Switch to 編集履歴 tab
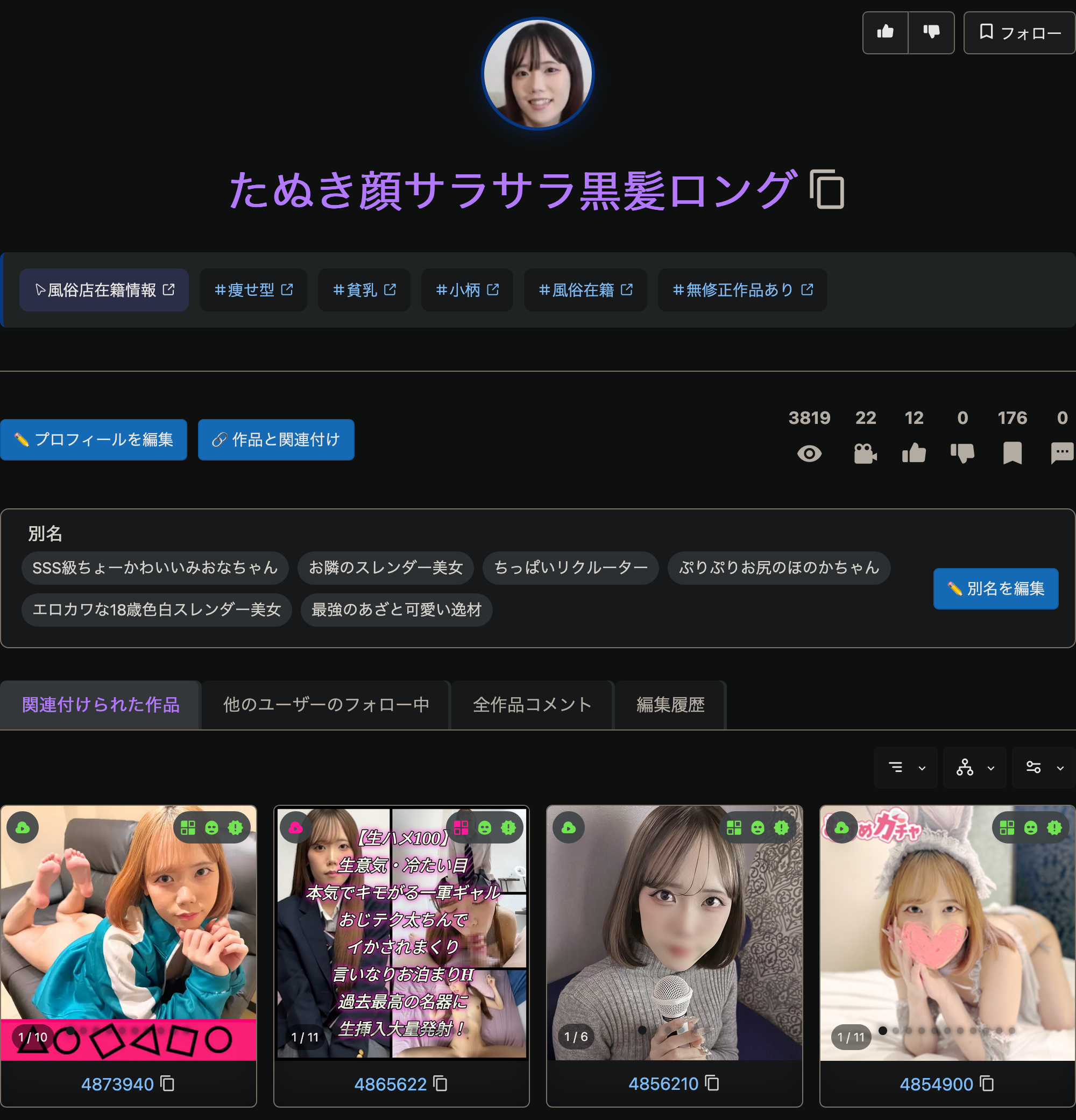This screenshot has width=1076, height=1120. pyautogui.click(x=670, y=705)
